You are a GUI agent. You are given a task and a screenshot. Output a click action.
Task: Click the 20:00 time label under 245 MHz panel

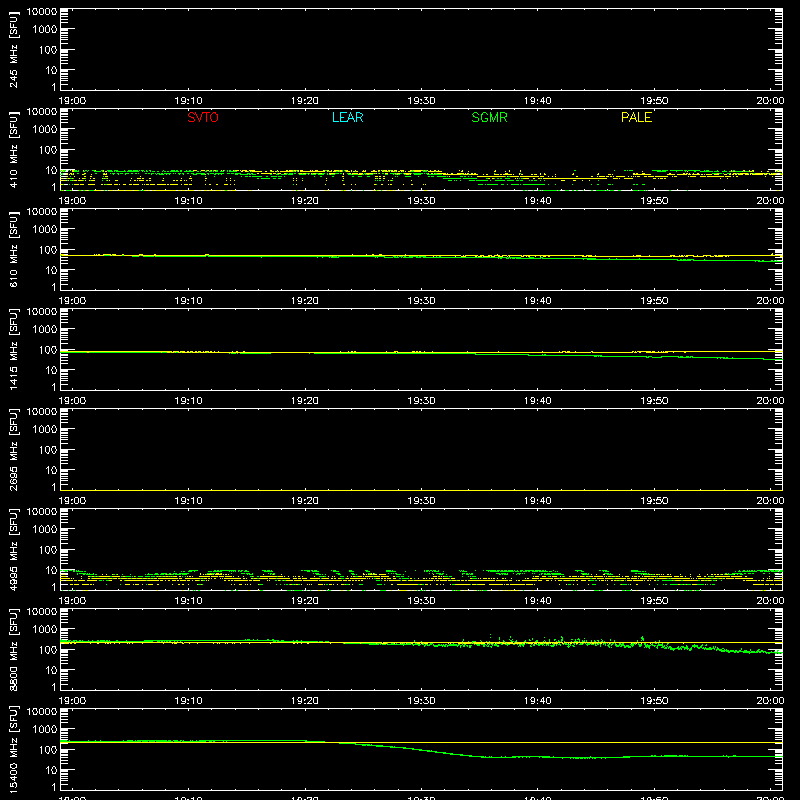pos(770,101)
